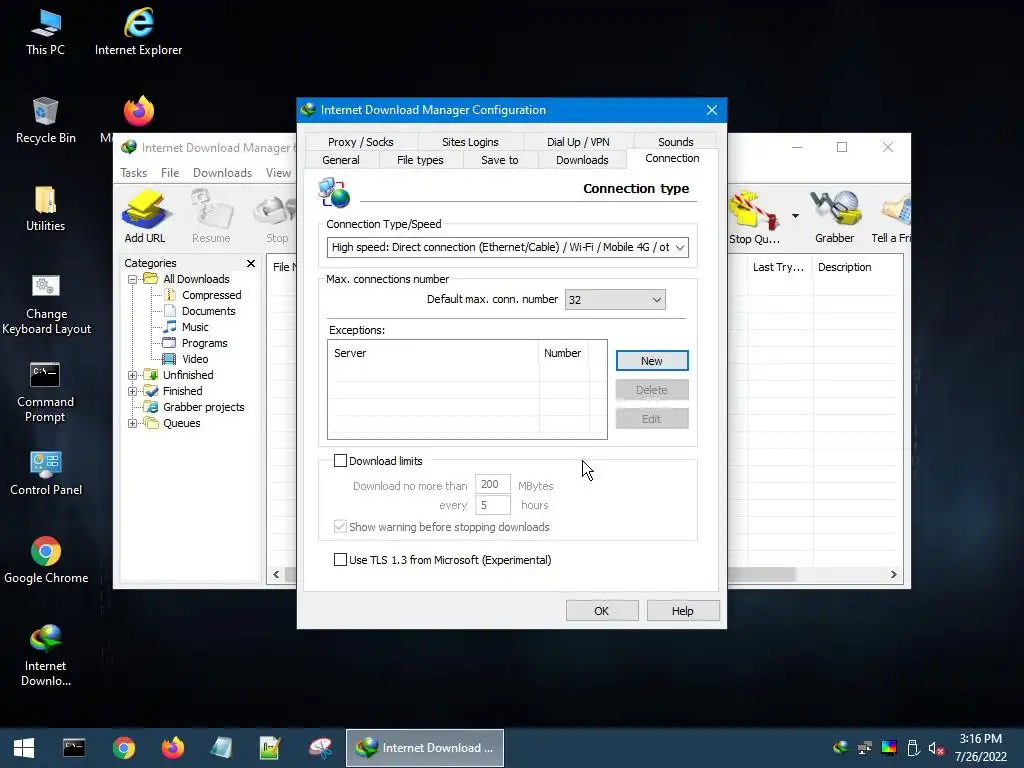The width and height of the screenshot is (1024, 768).
Task: Switch to the Save to tab
Action: [x=500, y=160]
